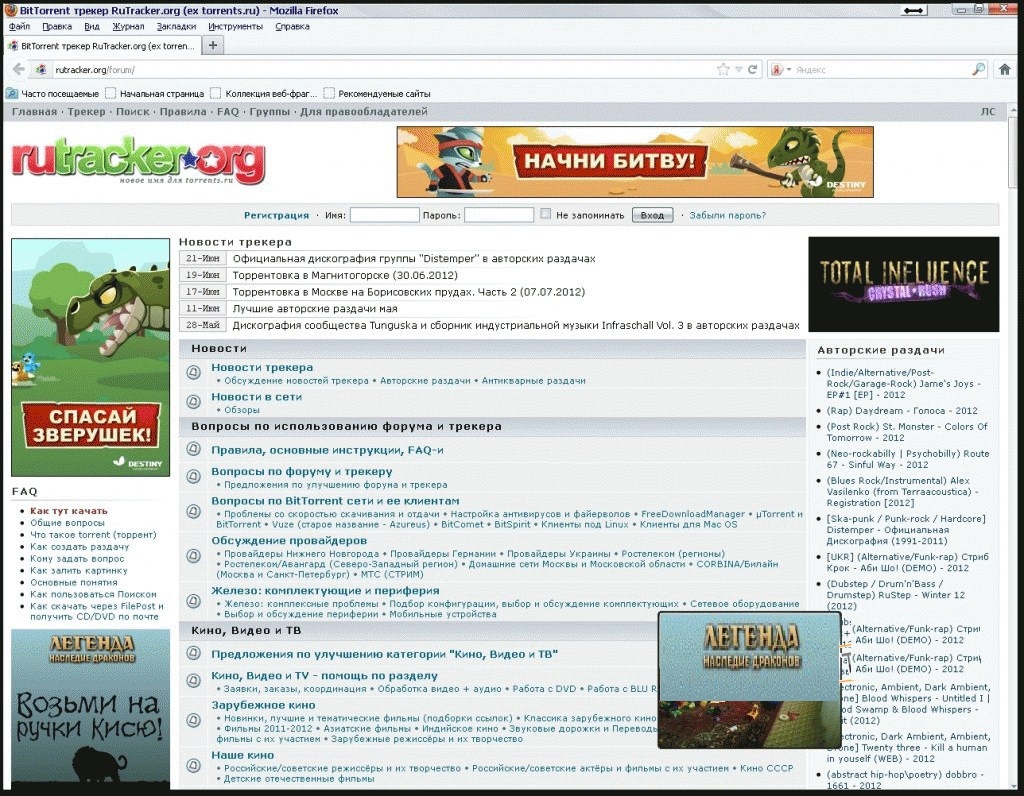Open Поиск in the top navigation
Viewport: 1024px width, 796px height.
[133, 112]
